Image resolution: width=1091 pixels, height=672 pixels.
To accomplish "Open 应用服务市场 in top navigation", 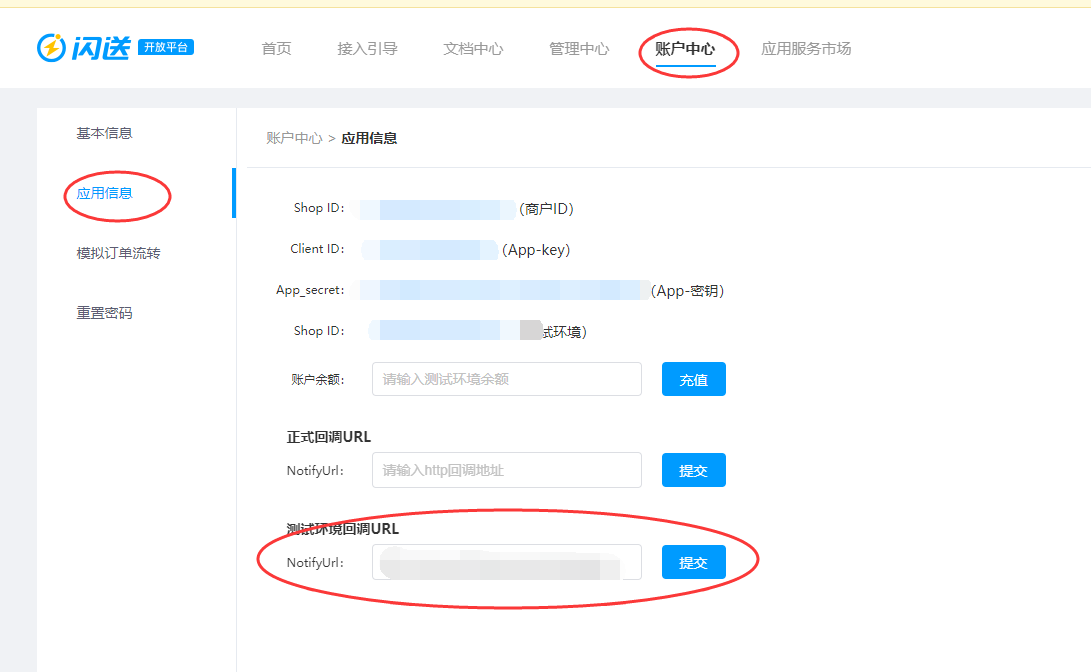I will (806, 47).
